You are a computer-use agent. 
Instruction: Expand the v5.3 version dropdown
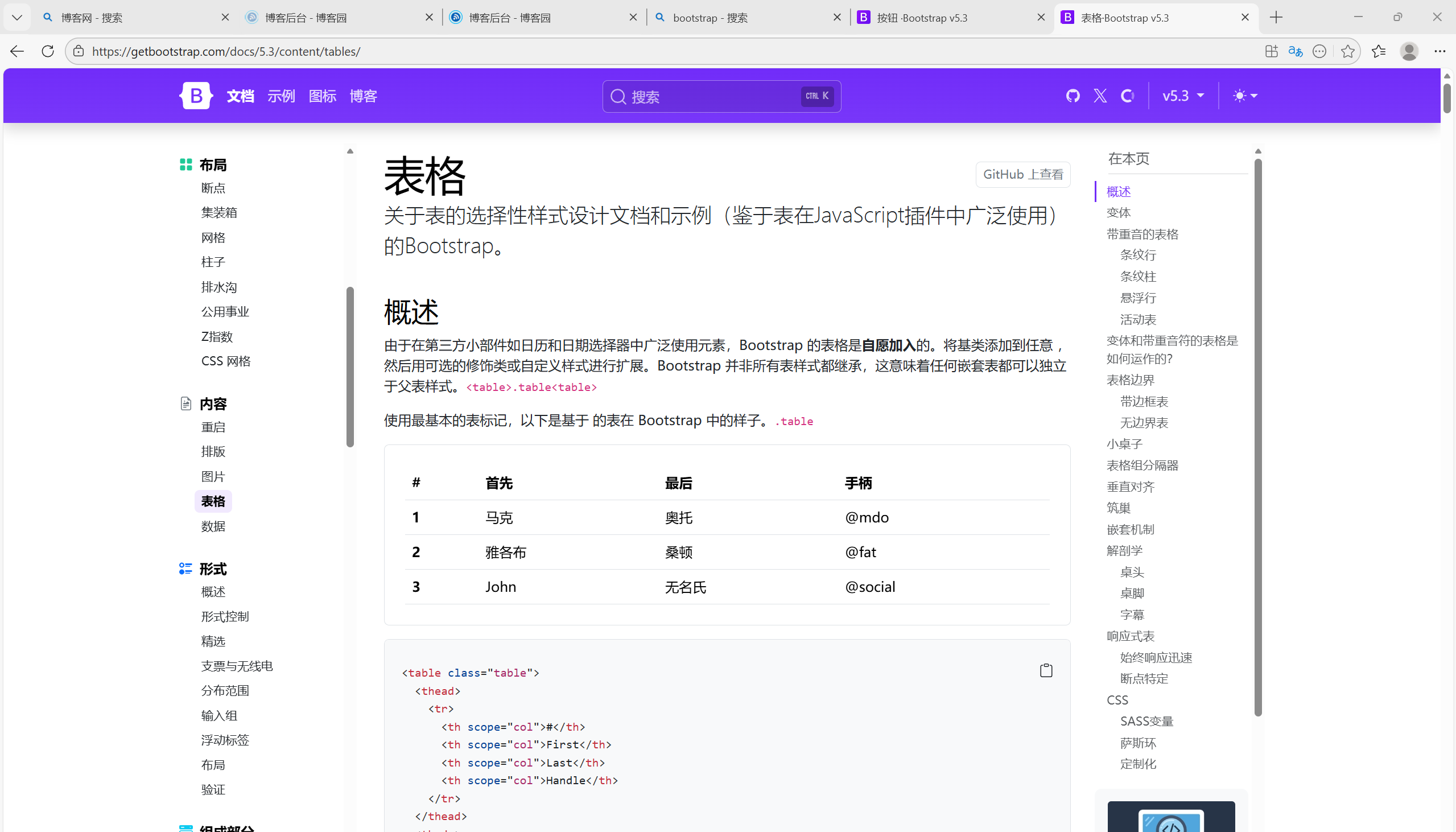[x=1183, y=96]
